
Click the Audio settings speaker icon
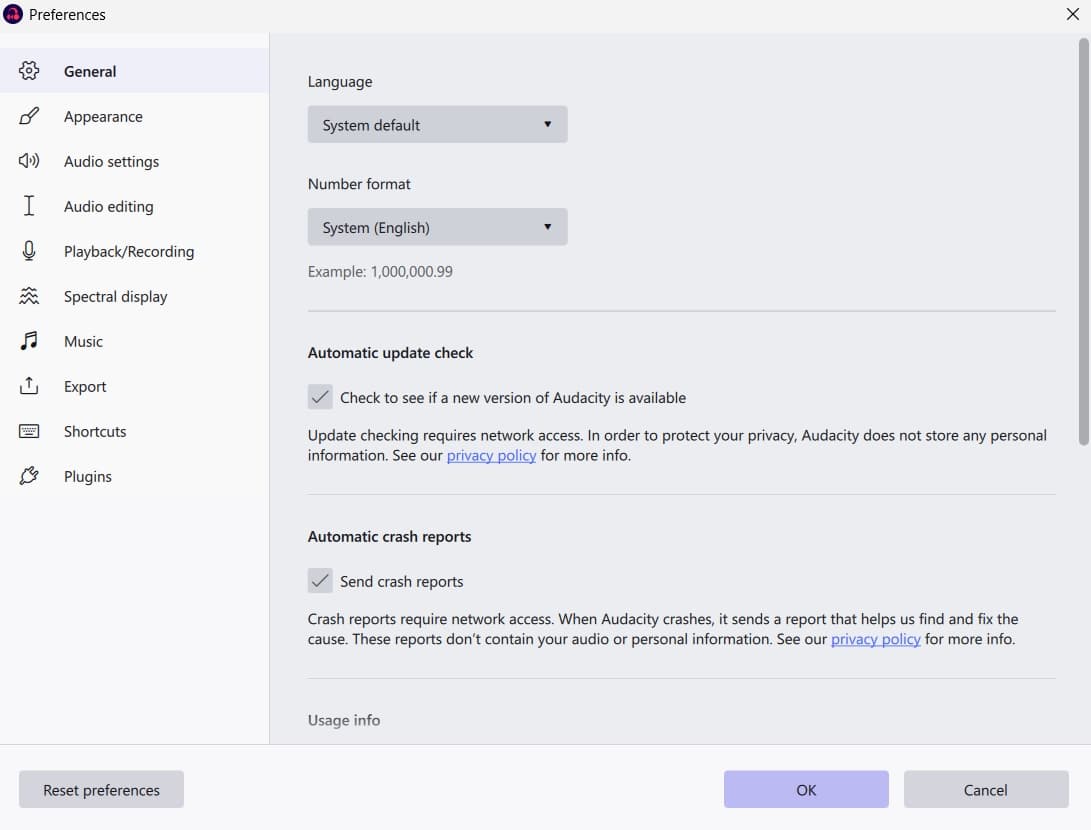point(29,161)
